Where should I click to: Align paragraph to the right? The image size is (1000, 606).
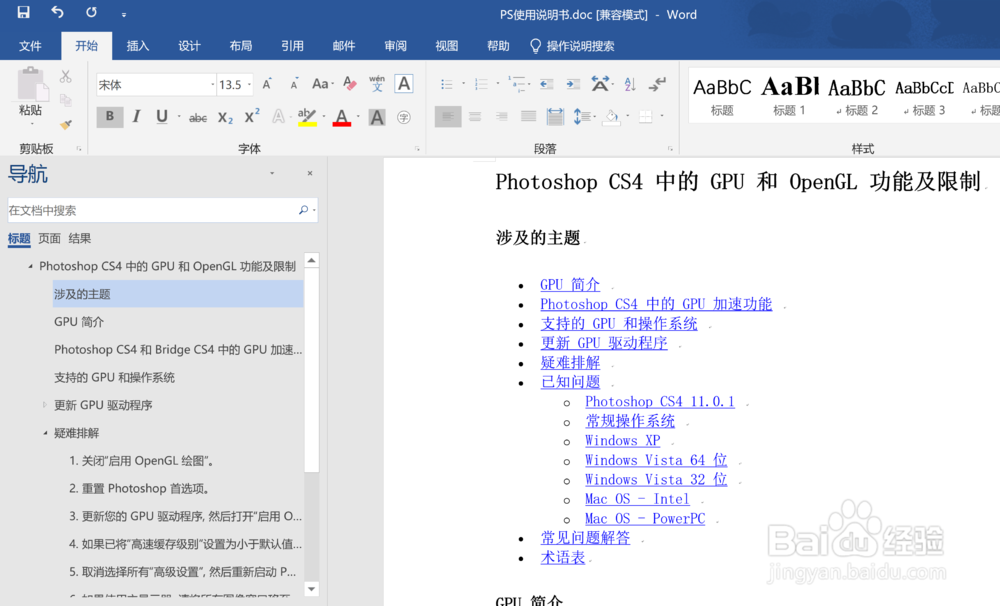click(502, 117)
